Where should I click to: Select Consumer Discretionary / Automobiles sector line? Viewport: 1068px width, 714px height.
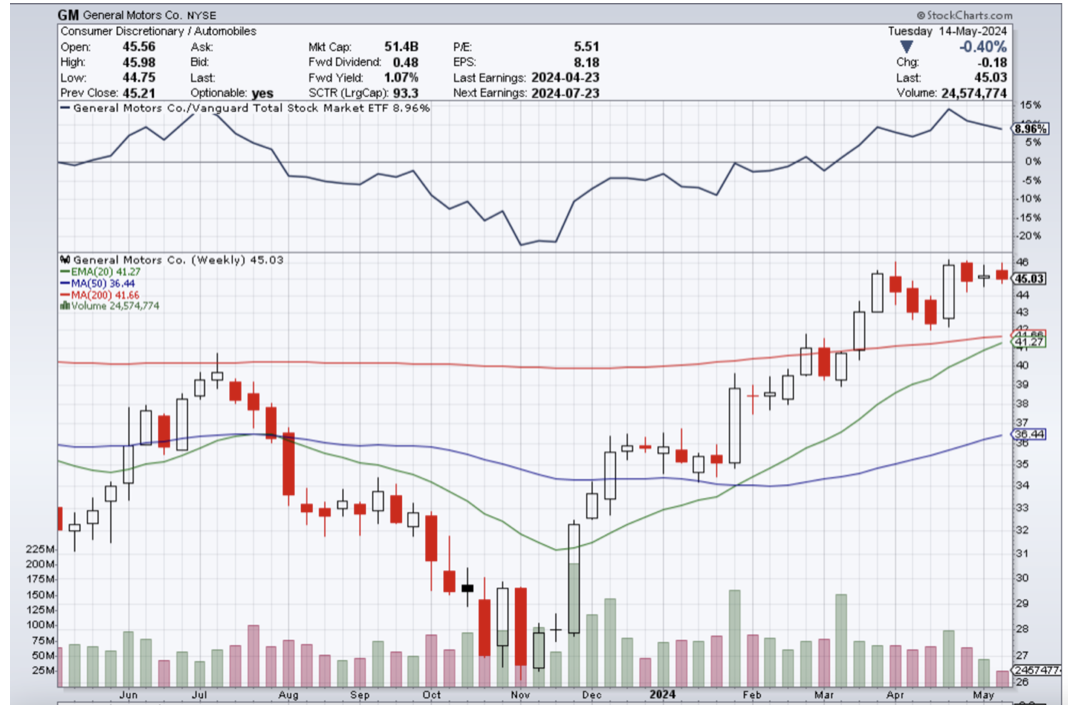tap(158, 31)
